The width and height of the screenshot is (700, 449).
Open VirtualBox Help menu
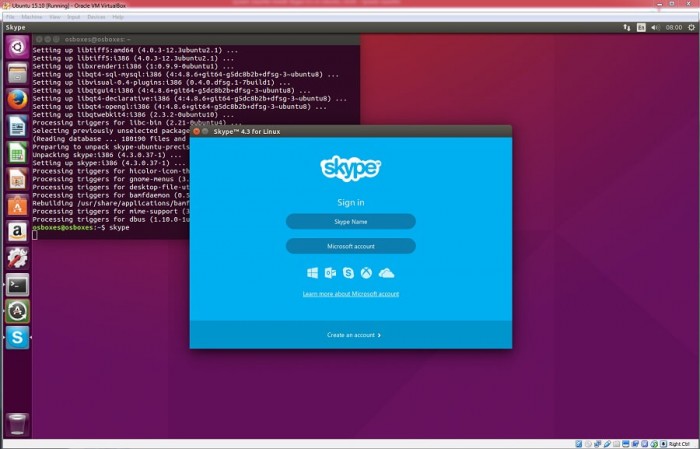[x=118, y=17]
